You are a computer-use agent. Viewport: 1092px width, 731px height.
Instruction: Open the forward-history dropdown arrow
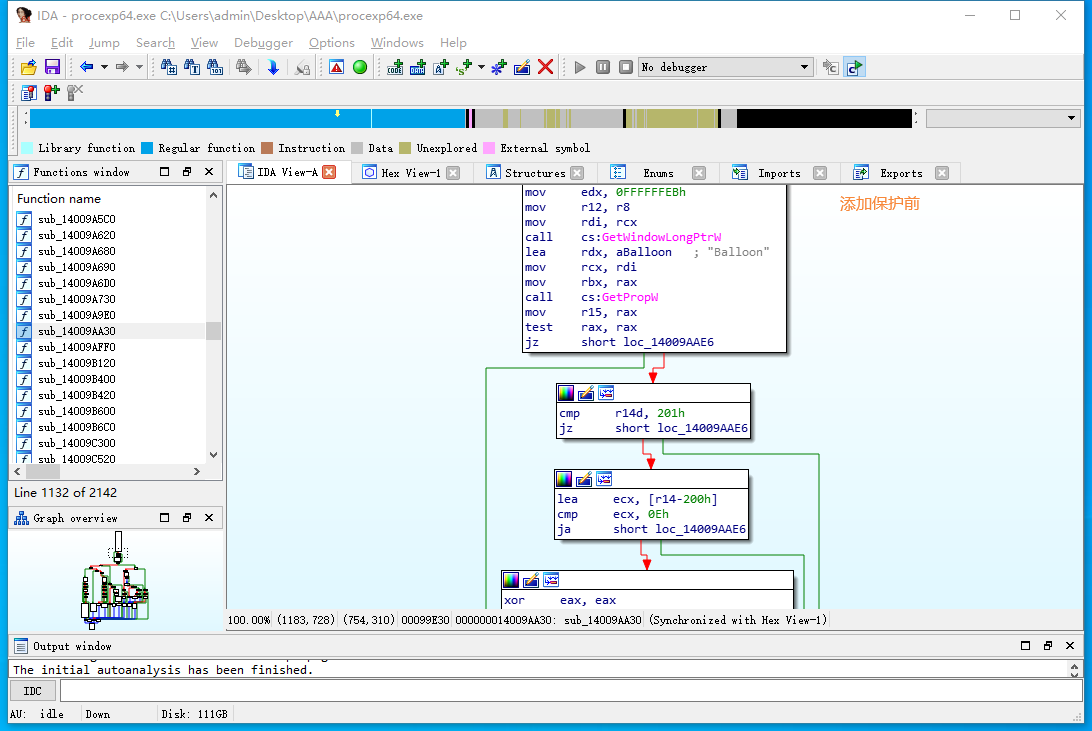coord(139,68)
